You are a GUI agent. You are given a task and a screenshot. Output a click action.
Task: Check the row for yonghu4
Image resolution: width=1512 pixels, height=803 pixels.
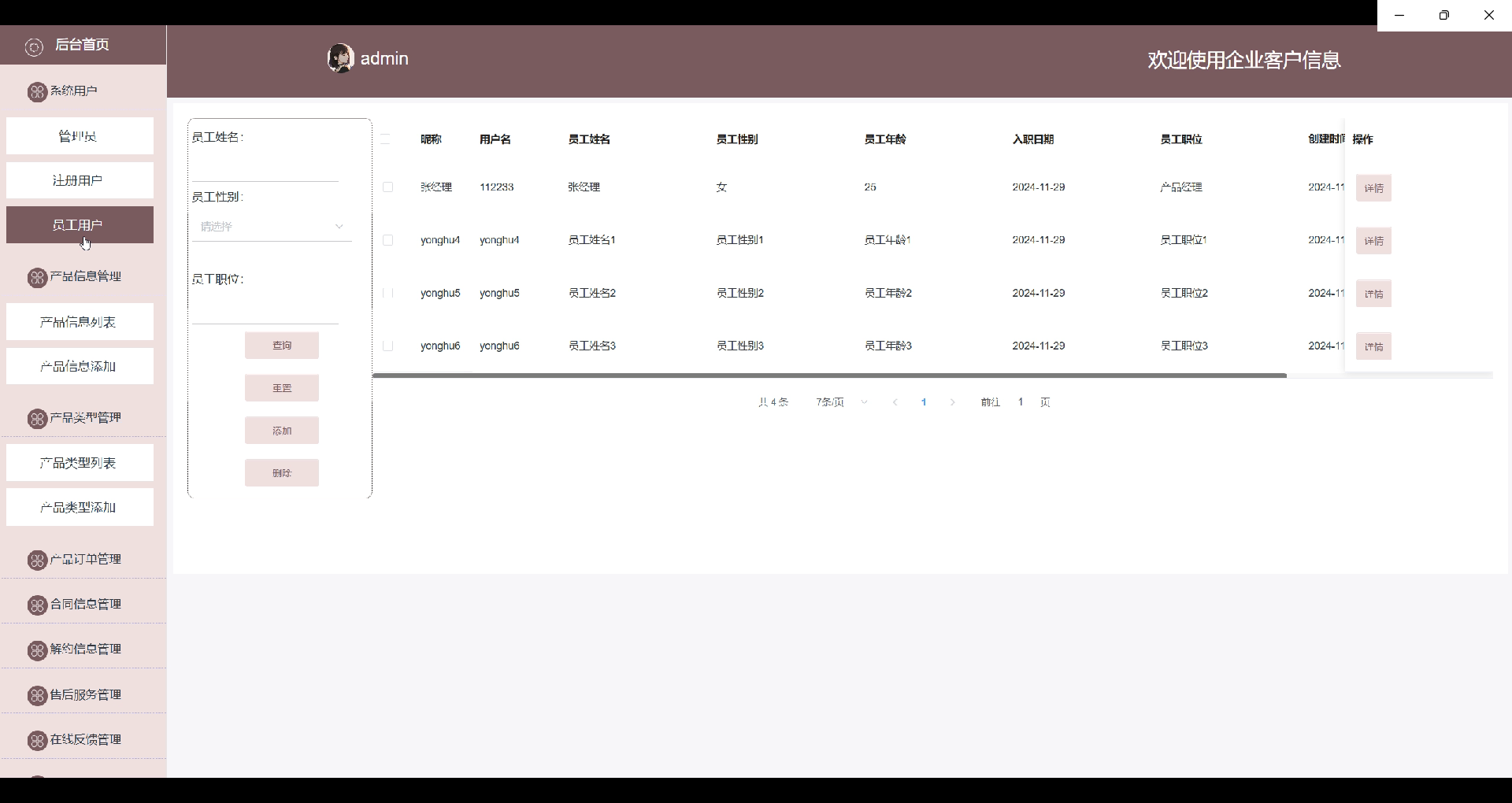click(387, 240)
